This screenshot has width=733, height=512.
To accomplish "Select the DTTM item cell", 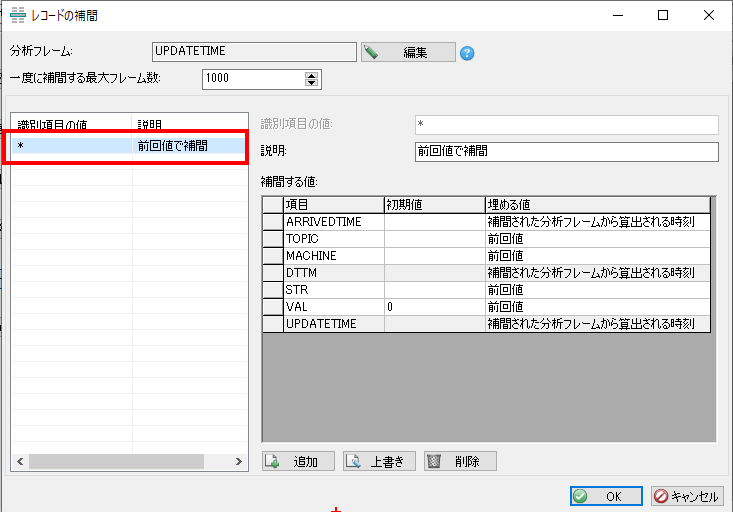I will pyautogui.click(x=334, y=273).
